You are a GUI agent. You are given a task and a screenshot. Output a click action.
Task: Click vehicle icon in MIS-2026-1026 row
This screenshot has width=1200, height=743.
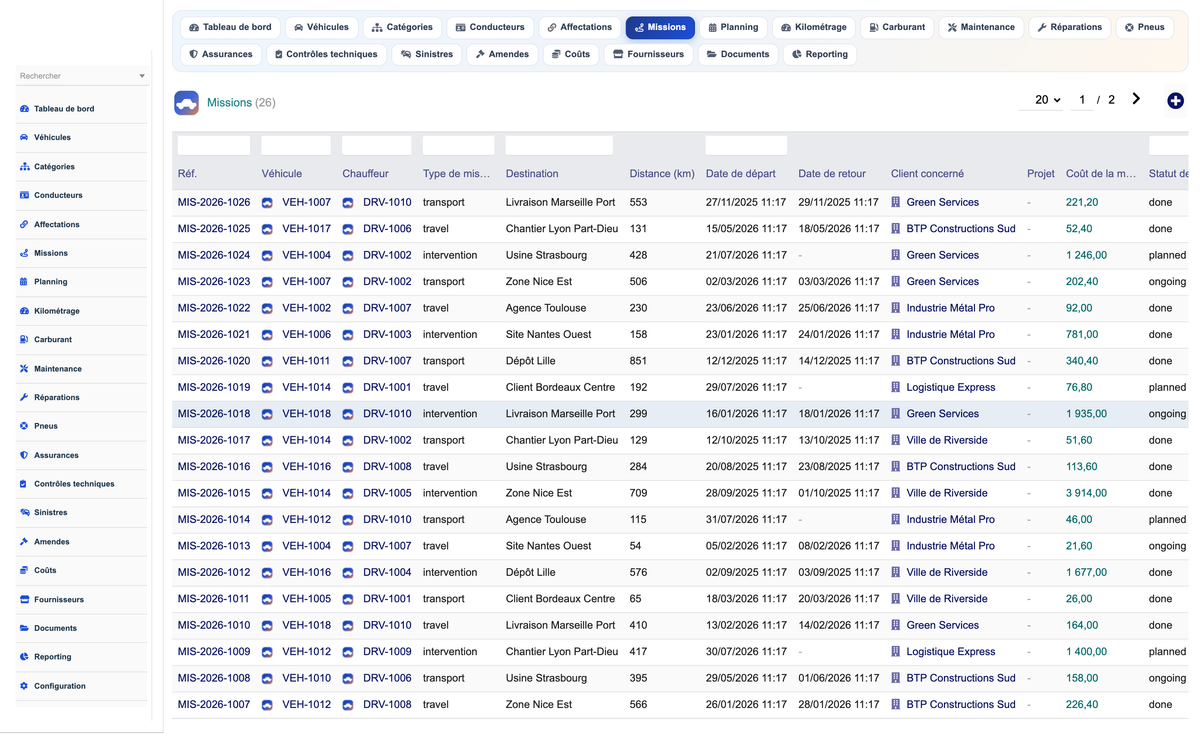click(x=267, y=202)
